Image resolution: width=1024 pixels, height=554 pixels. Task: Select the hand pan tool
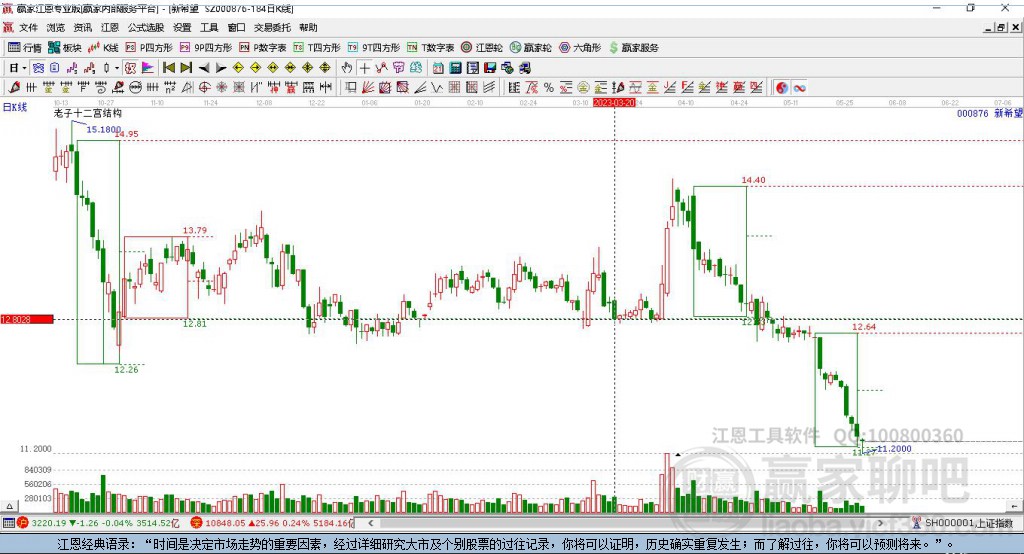pos(347,68)
